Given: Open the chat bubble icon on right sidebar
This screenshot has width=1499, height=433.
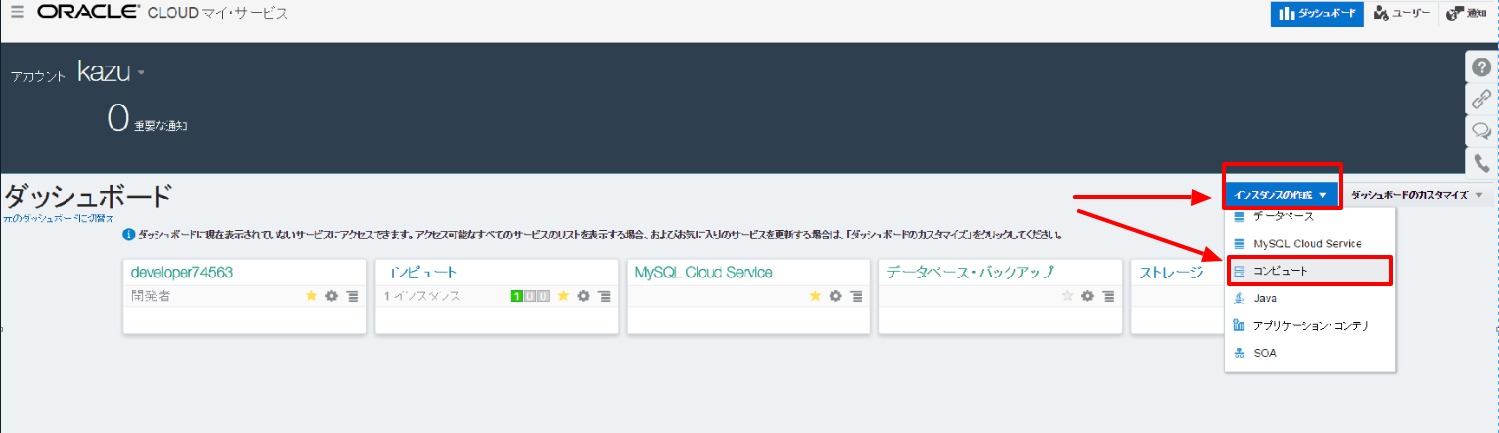Looking at the screenshot, I should tap(1482, 131).
